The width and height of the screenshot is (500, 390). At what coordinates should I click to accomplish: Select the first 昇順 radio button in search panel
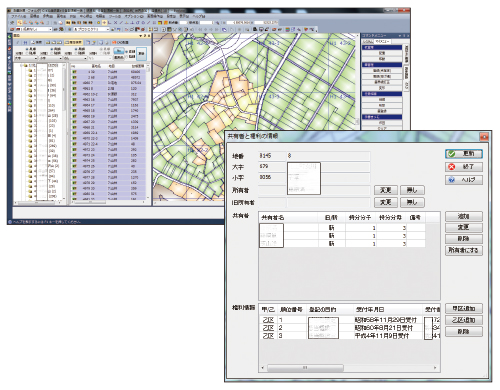point(27,49)
